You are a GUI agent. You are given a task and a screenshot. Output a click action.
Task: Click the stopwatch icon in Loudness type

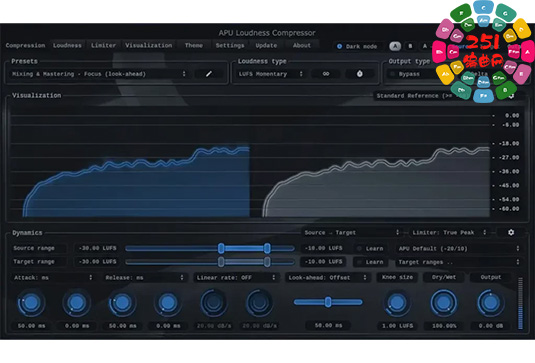(360, 74)
